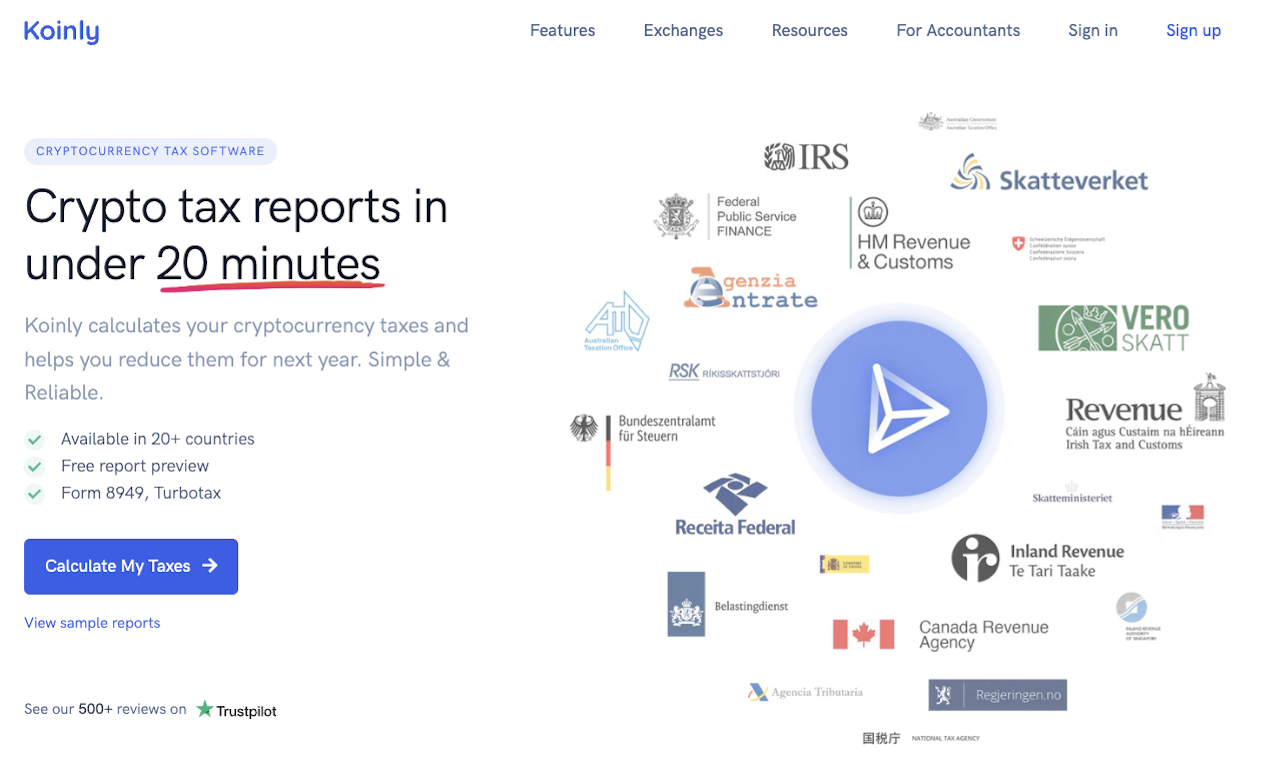The height and width of the screenshot is (781, 1270).
Task: Click the Australian Government crest logo at top
Action: coord(957,122)
